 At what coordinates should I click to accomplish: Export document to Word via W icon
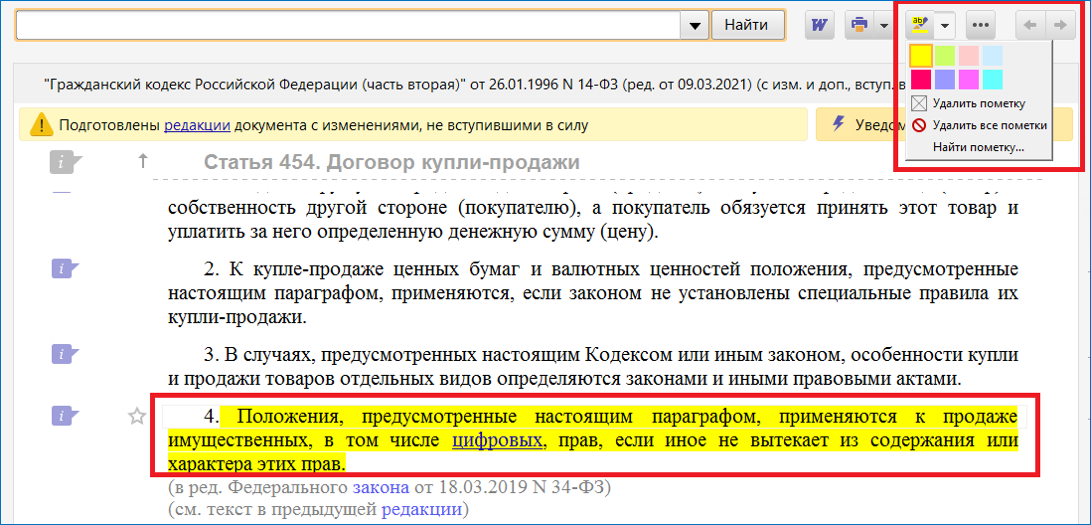click(x=820, y=25)
